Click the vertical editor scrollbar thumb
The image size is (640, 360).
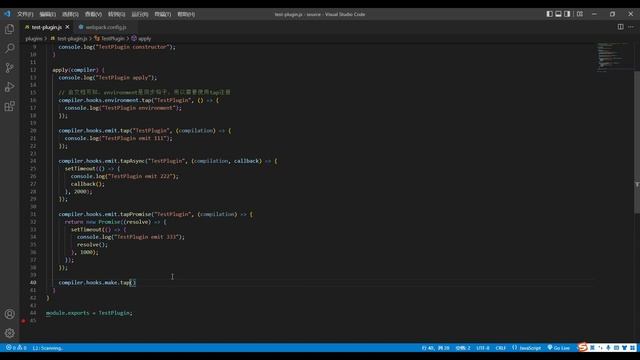point(637,142)
